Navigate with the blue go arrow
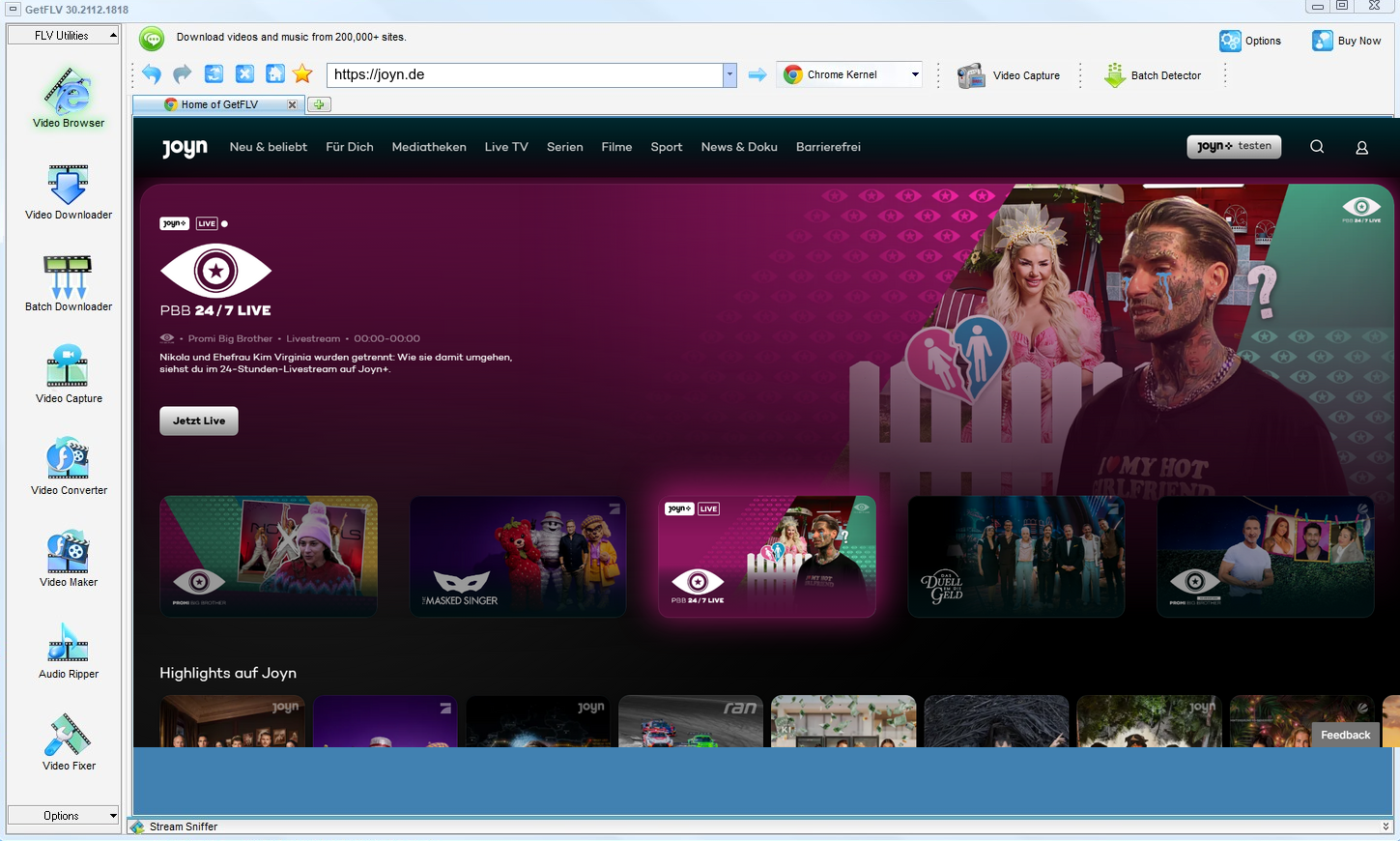 point(757,74)
